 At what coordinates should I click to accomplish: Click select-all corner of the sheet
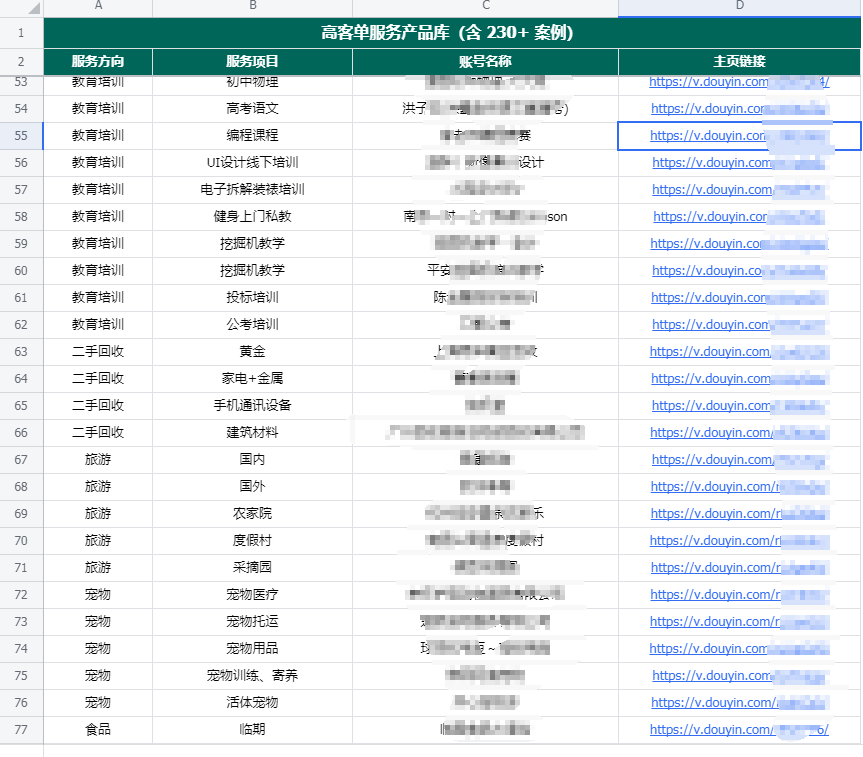[21, 7]
